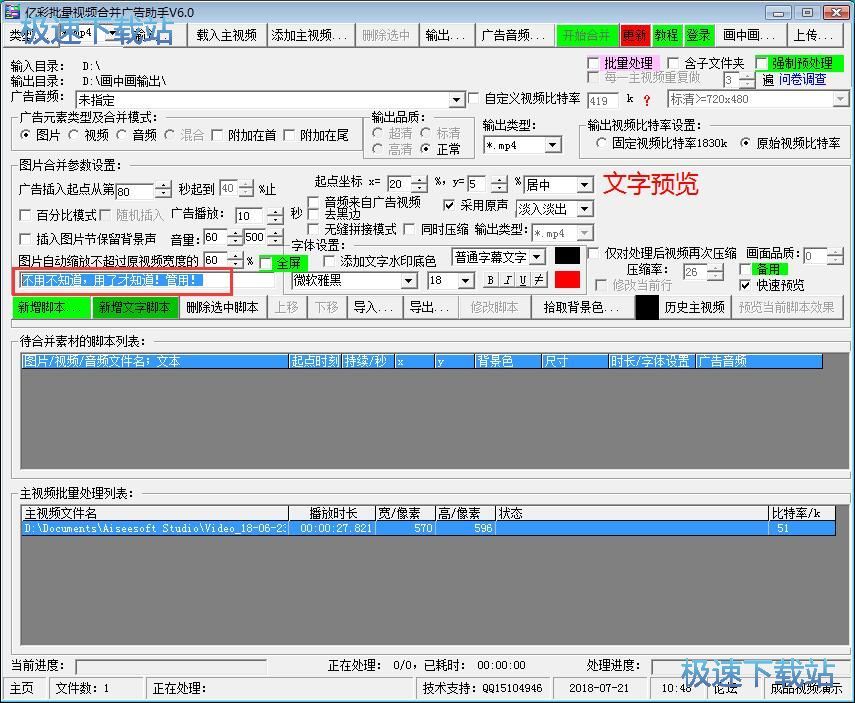
Task: Select the 视频 ad element type radio button
Action: [x=75, y=136]
